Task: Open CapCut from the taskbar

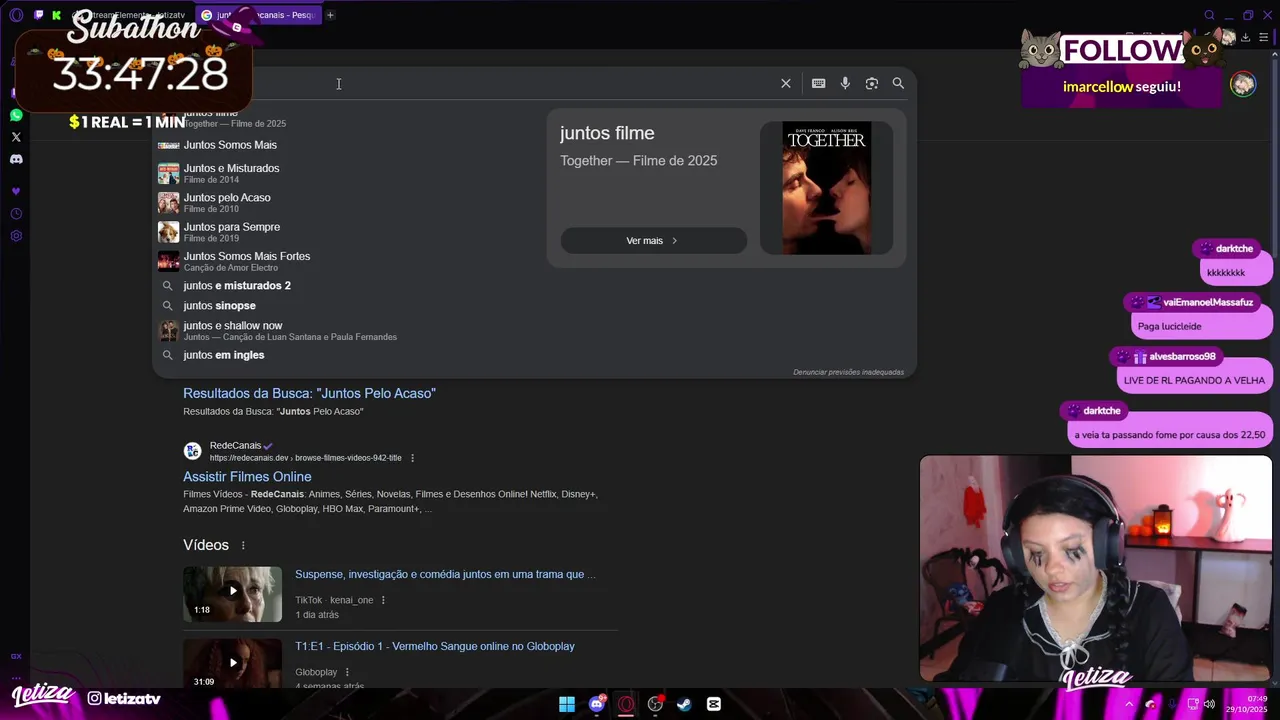Action: [x=714, y=704]
